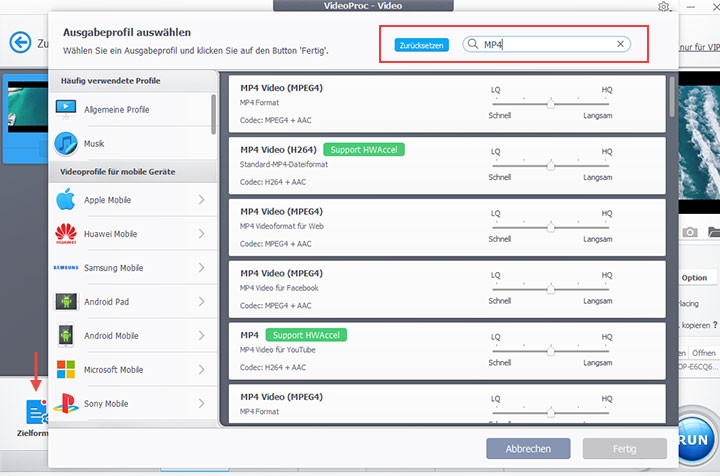This screenshot has height=476, width=720.
Task: Select the MP4 Video für YouTube profile
Action: click(447, 351)
